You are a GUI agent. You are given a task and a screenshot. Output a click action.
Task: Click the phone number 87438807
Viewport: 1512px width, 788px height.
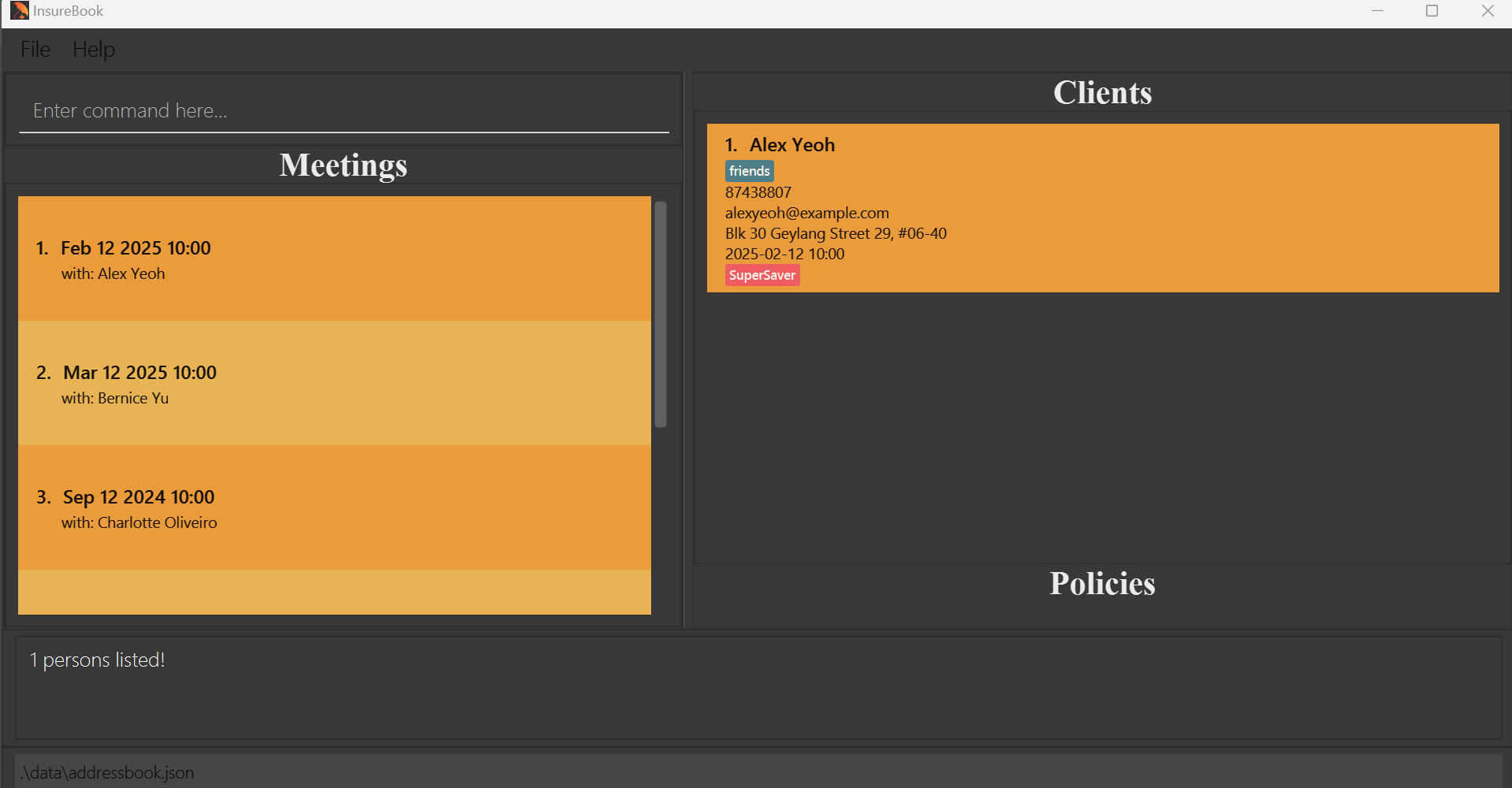(x=758, y=192)
